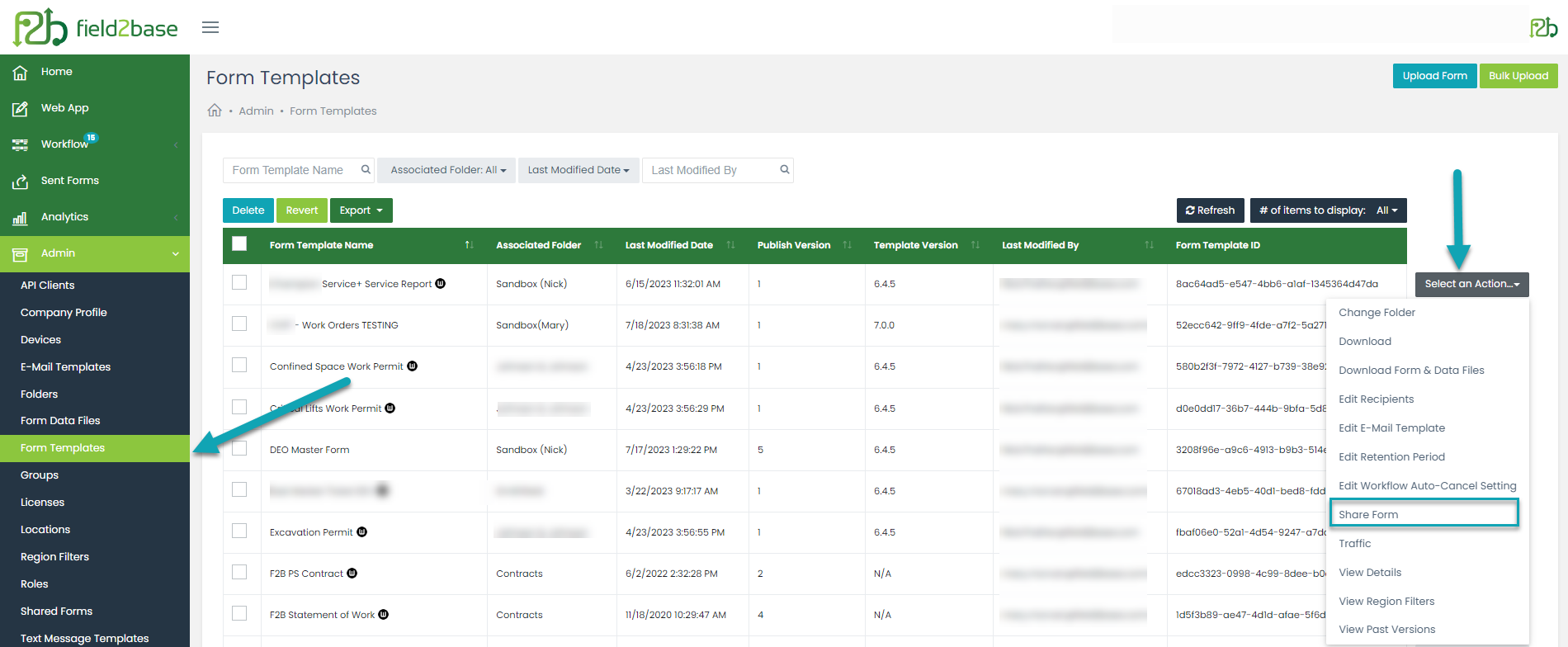Sort by Last Modified Date arrows
Viewport: 1568px width, 647px height.
click(x=730, y=245)
